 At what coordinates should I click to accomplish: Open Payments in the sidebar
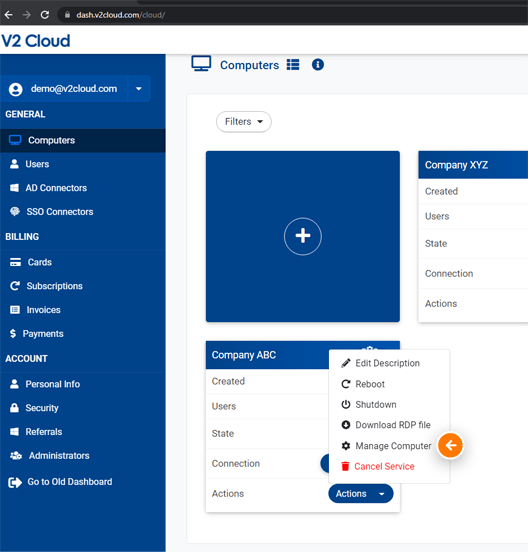click(83, 334)
